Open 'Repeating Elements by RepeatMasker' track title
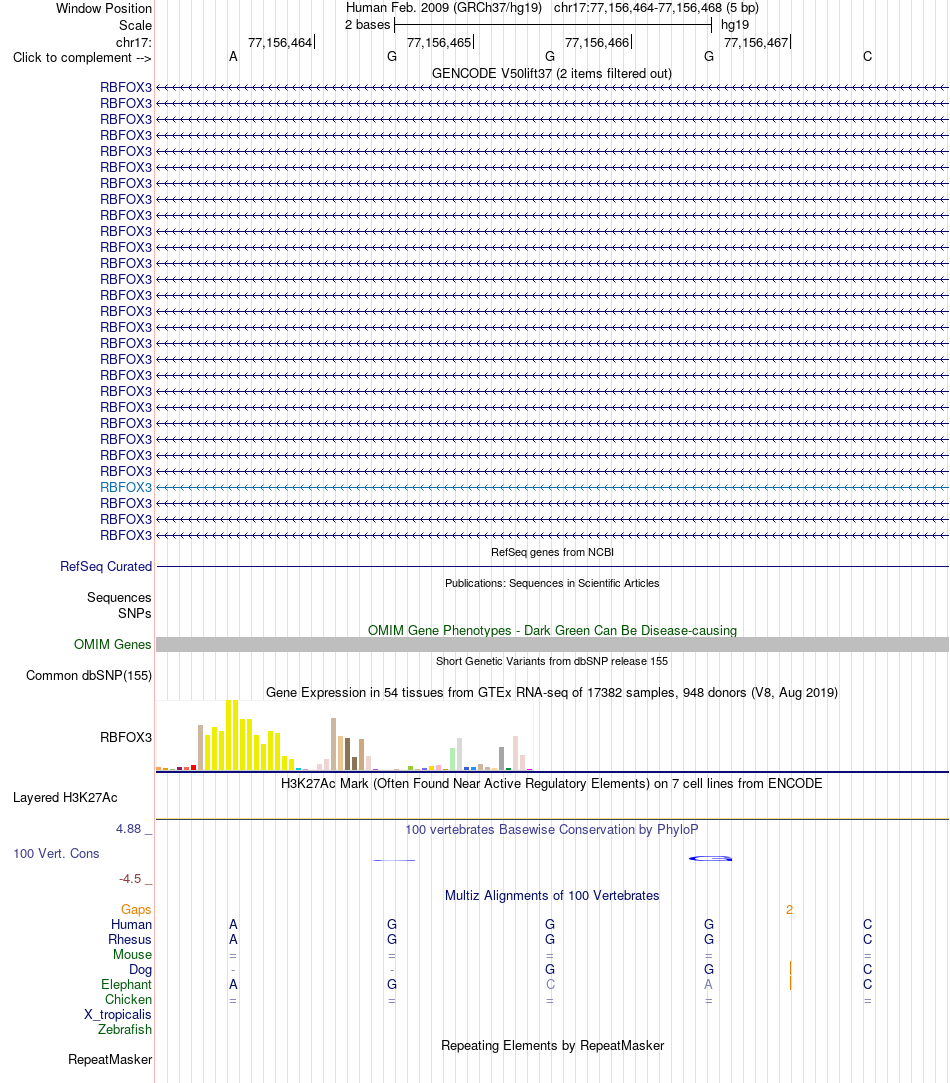 coord(552,1045)
